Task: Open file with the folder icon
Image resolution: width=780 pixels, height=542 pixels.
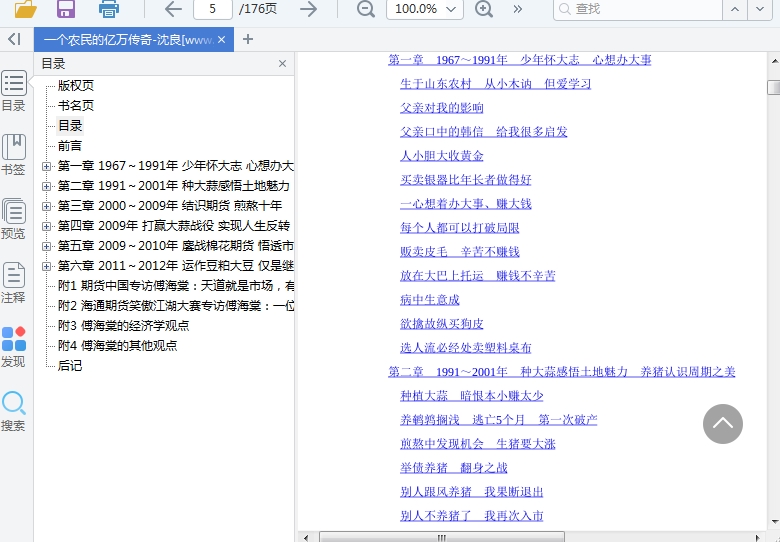Action: point(25,9)
